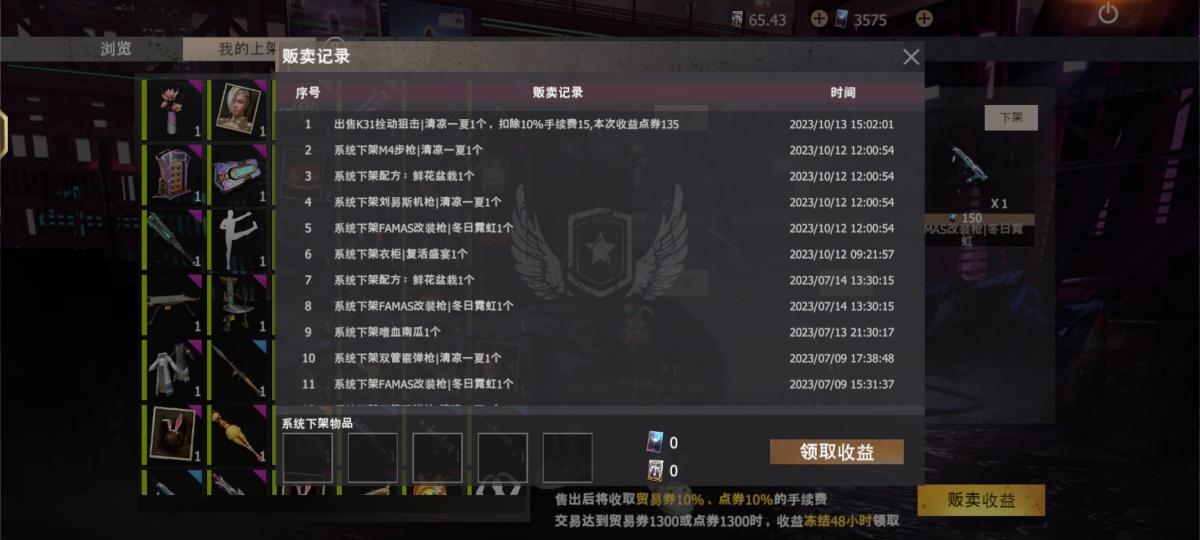1200x540 pixels.
Task: Select the pink flower vase item thumbnail
Action: [173, 110]
